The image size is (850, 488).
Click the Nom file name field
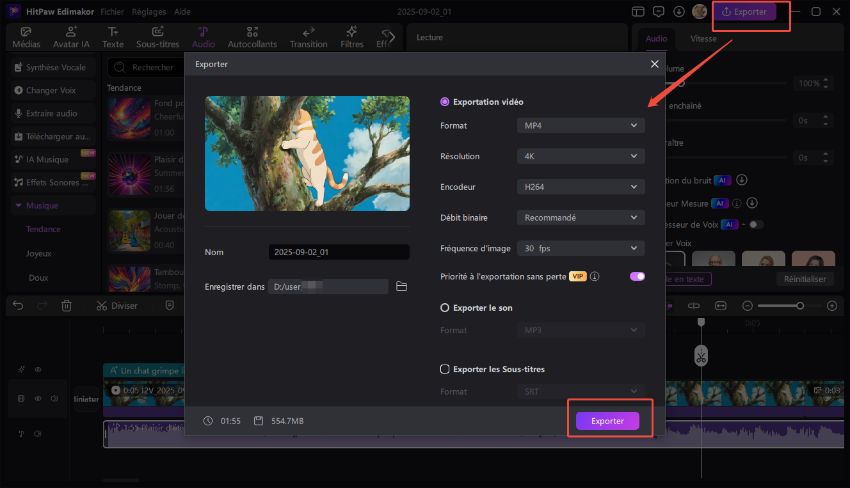click(x=339, y=252)
